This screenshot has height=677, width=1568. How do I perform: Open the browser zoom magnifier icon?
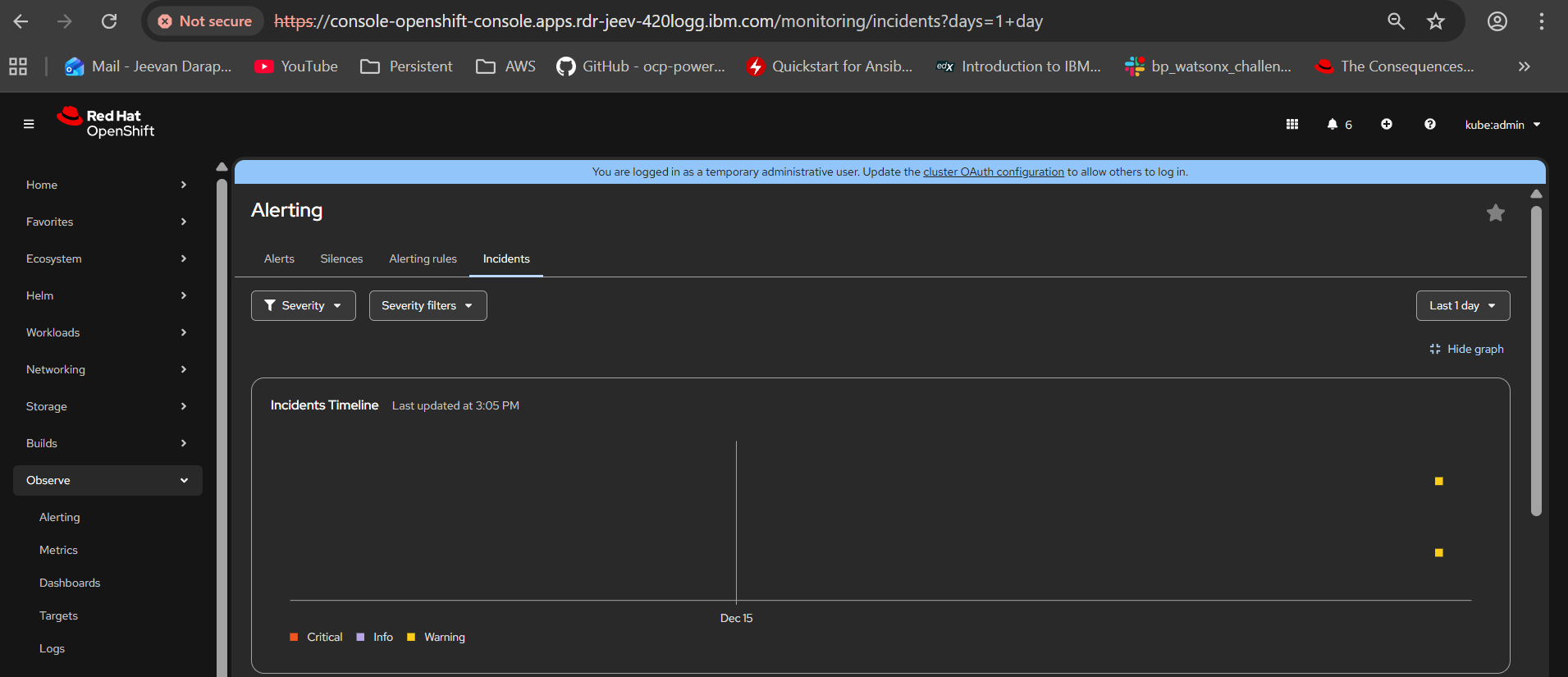point(1396,21)
